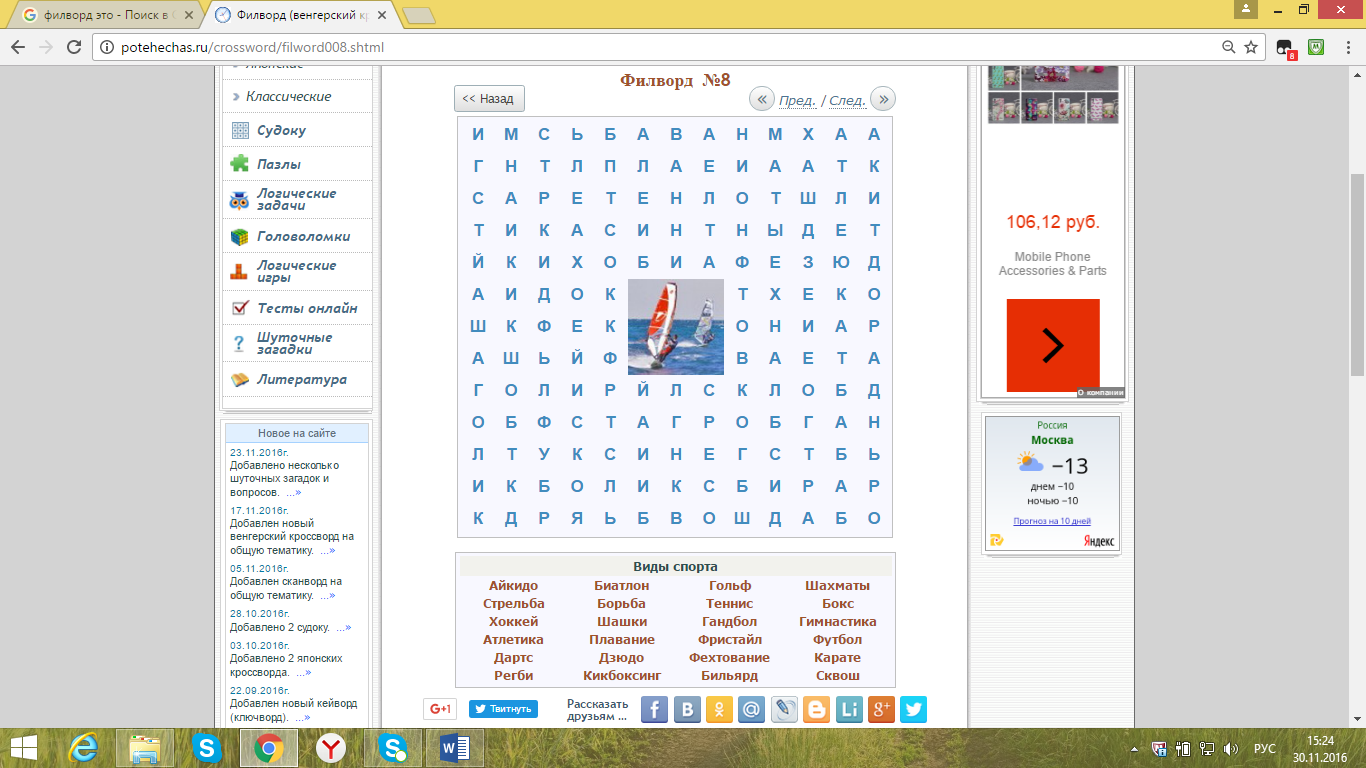
Task: Share on Odnoklassniki icon
Action: pyautogui.click(x=719, y=710)
